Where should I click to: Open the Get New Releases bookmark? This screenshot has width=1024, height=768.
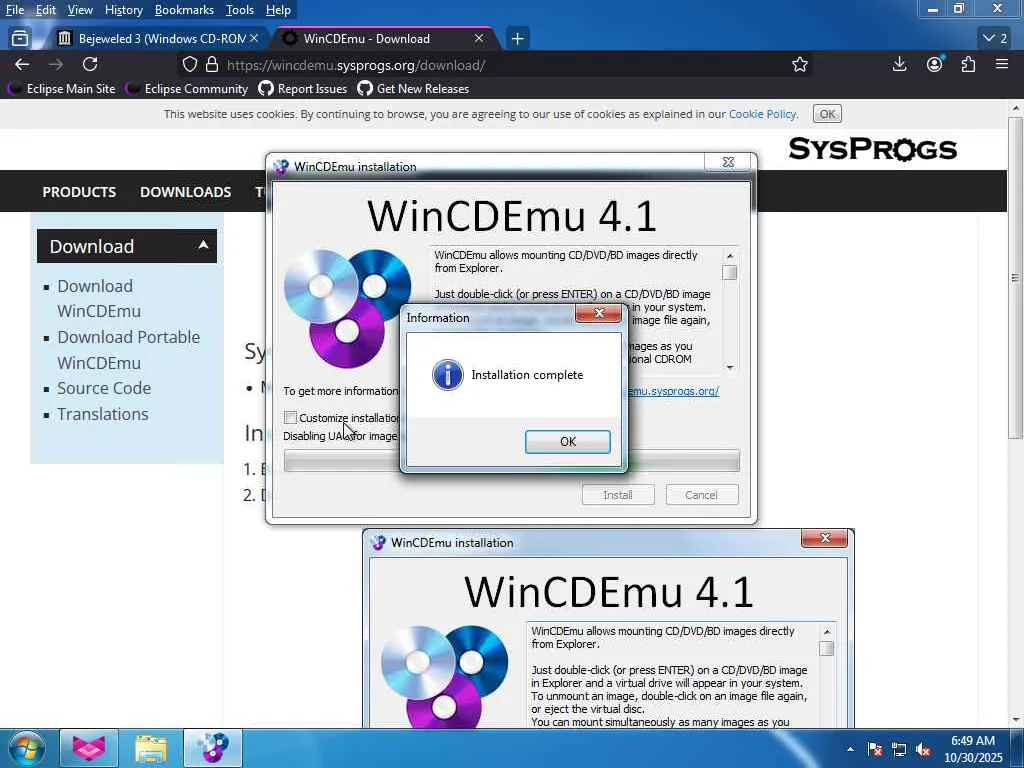413,89
